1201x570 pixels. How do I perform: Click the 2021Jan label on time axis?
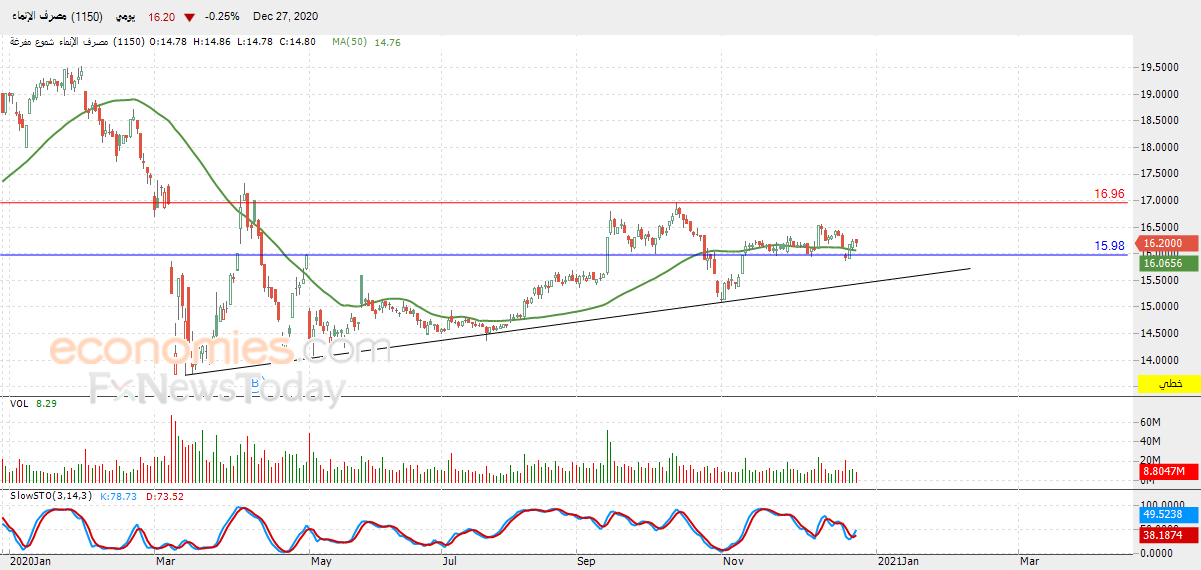896,562
